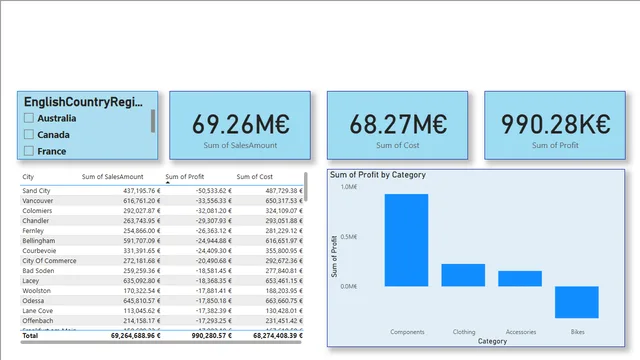The height and width of the screenshot is (360, 640).
Task: Select the Chandler city cell
Action: click(36, 220)
